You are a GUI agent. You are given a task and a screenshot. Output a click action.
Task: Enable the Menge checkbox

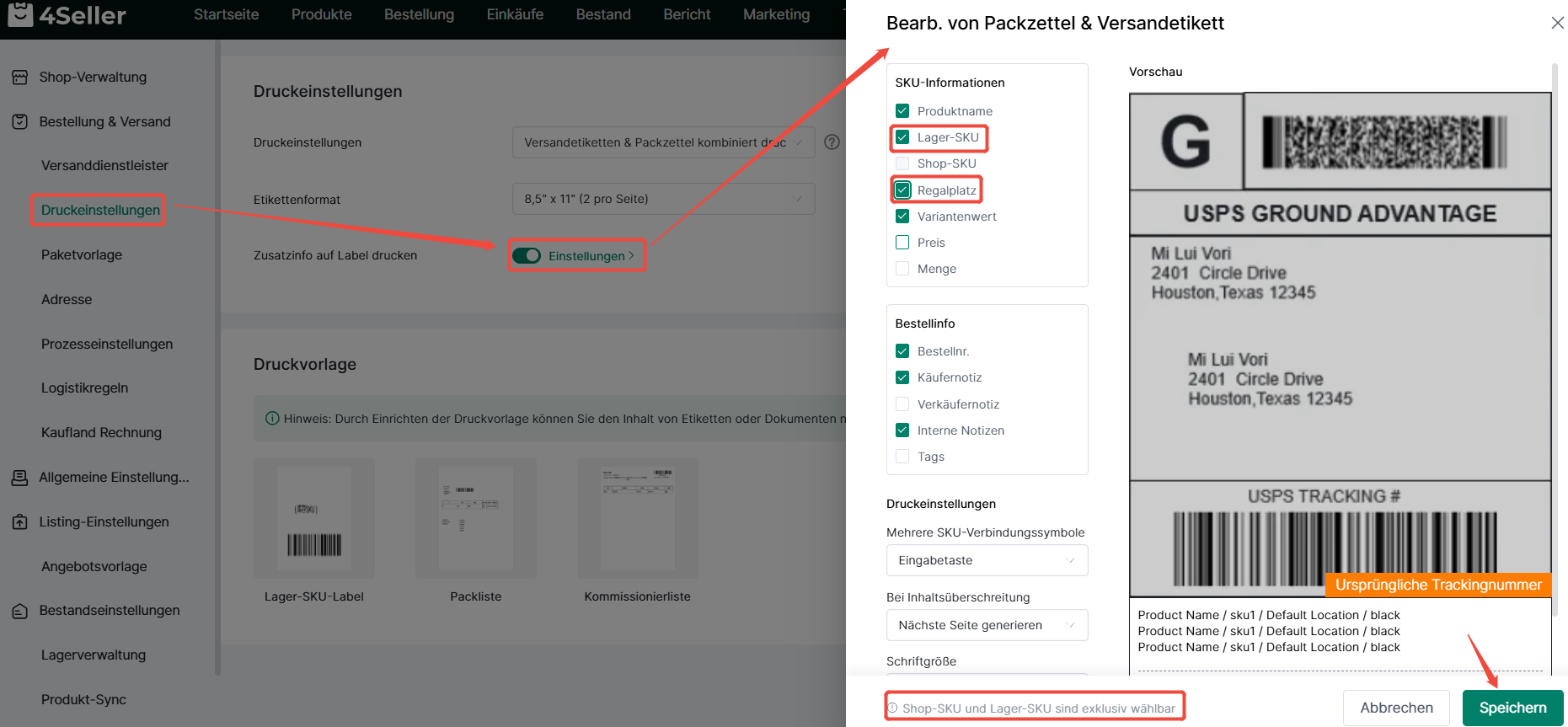tap(902, 269)
